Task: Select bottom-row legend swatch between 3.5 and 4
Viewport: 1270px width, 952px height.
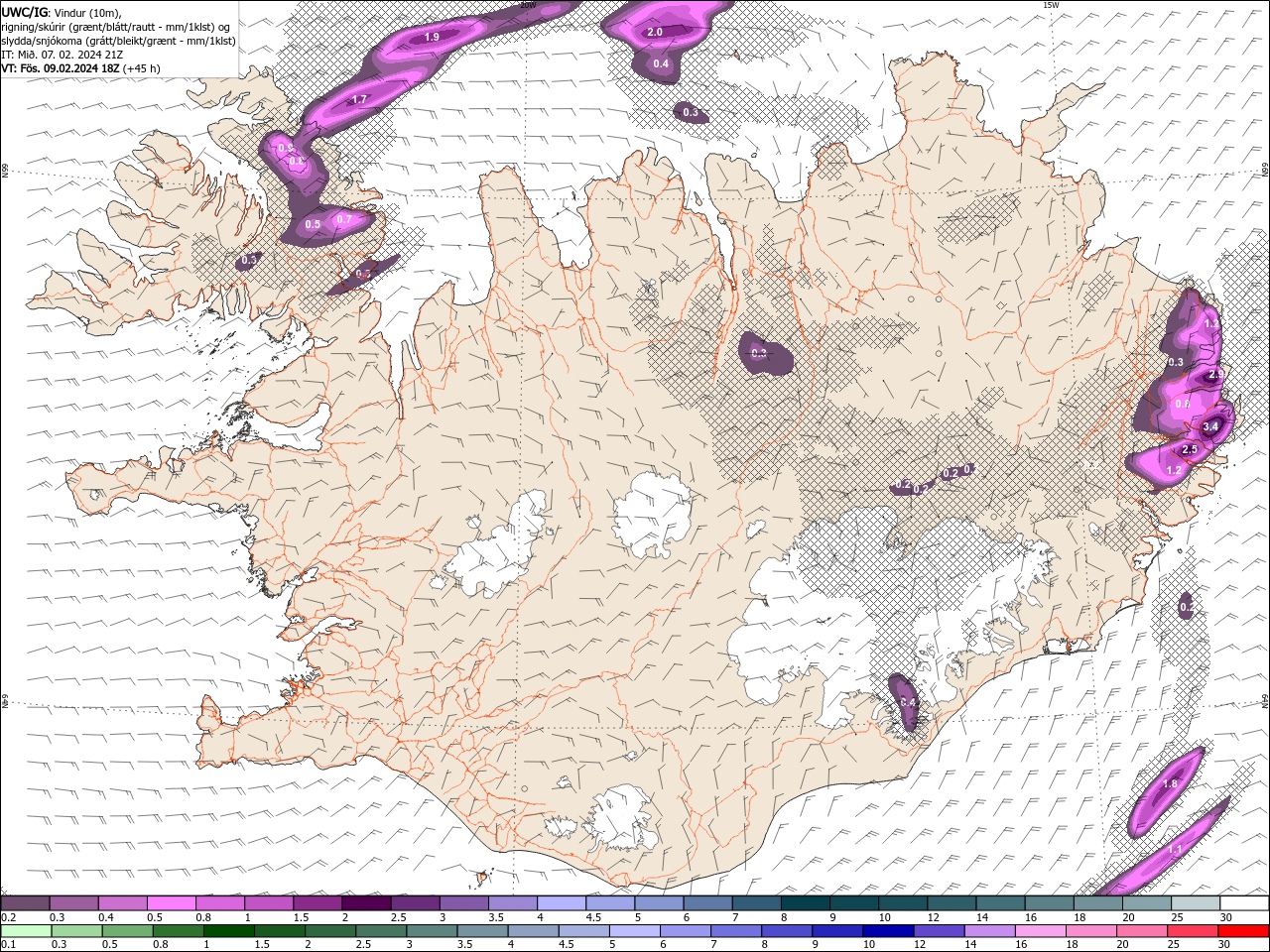Action: click(x=482, y=931)
